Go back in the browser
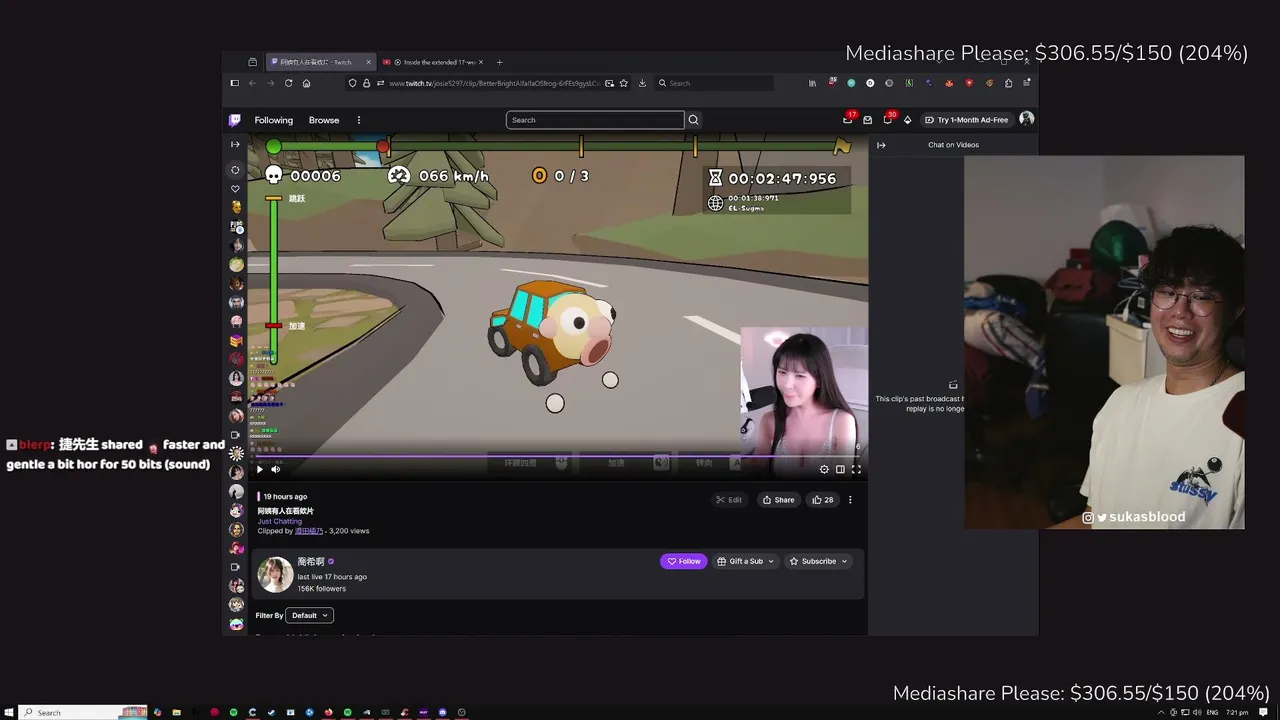1280x720 pixels. coord(252,83)
